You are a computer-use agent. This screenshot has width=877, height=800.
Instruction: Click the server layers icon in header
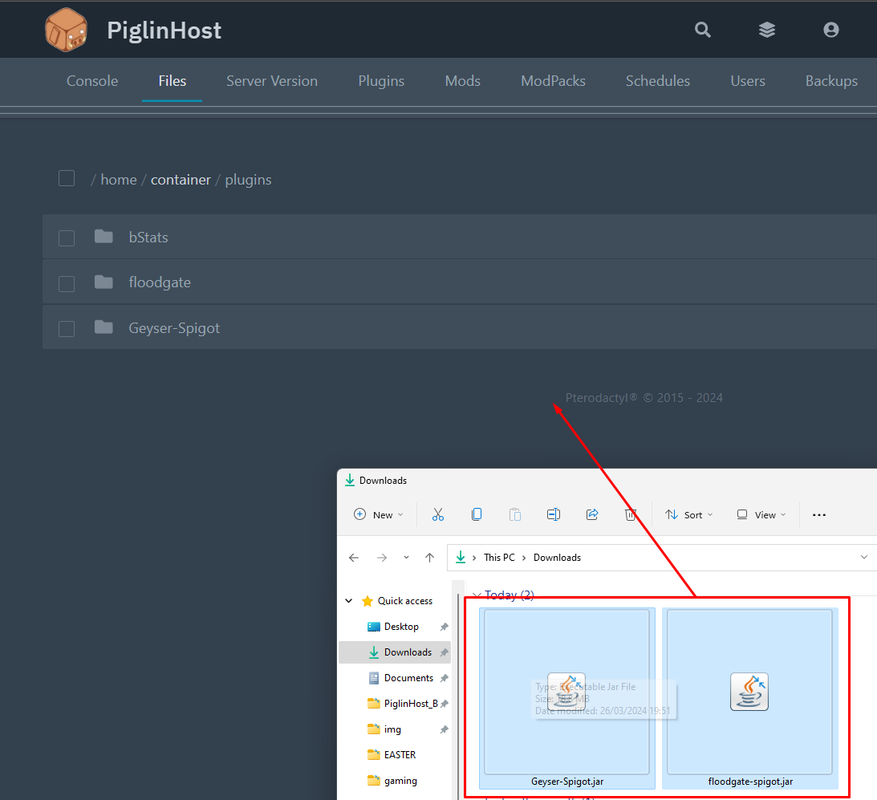coord(767,30)
